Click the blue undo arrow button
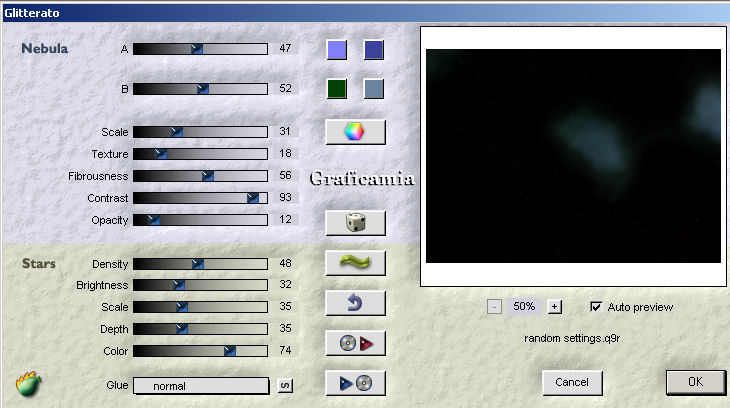Screen dimensions: 730x408 coord(355,303)
